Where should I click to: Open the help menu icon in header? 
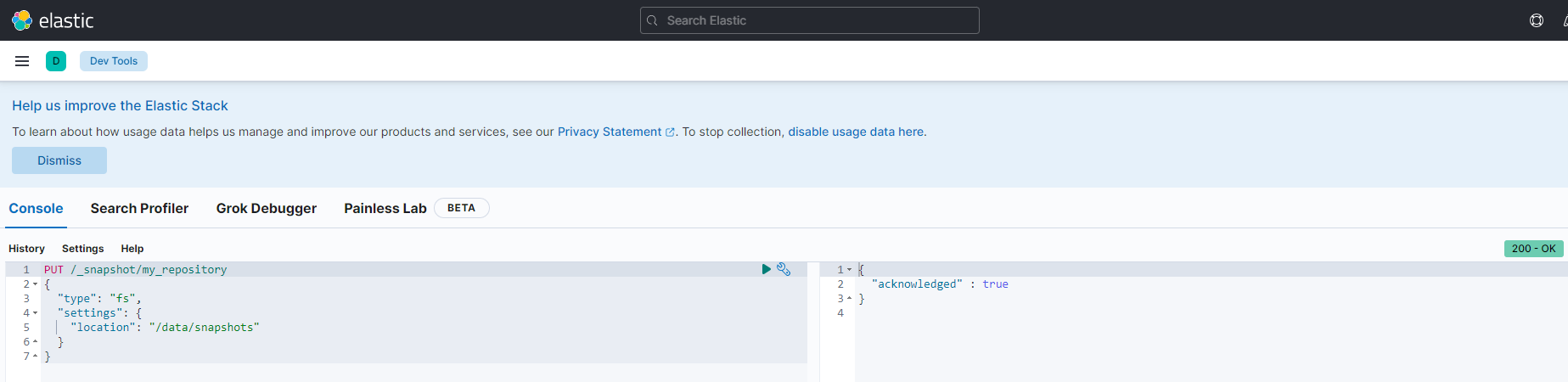pos(1537,20)
